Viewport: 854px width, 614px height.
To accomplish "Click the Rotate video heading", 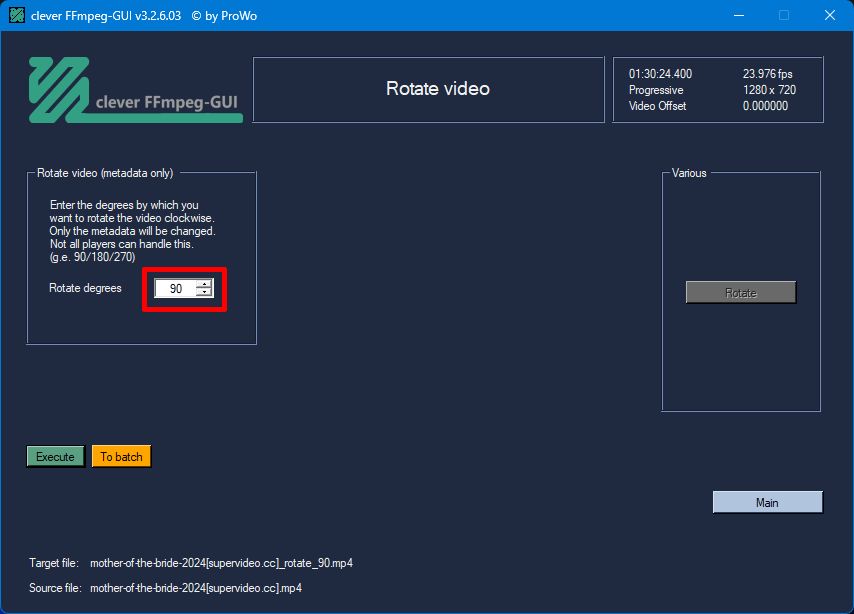I will 438,89.
